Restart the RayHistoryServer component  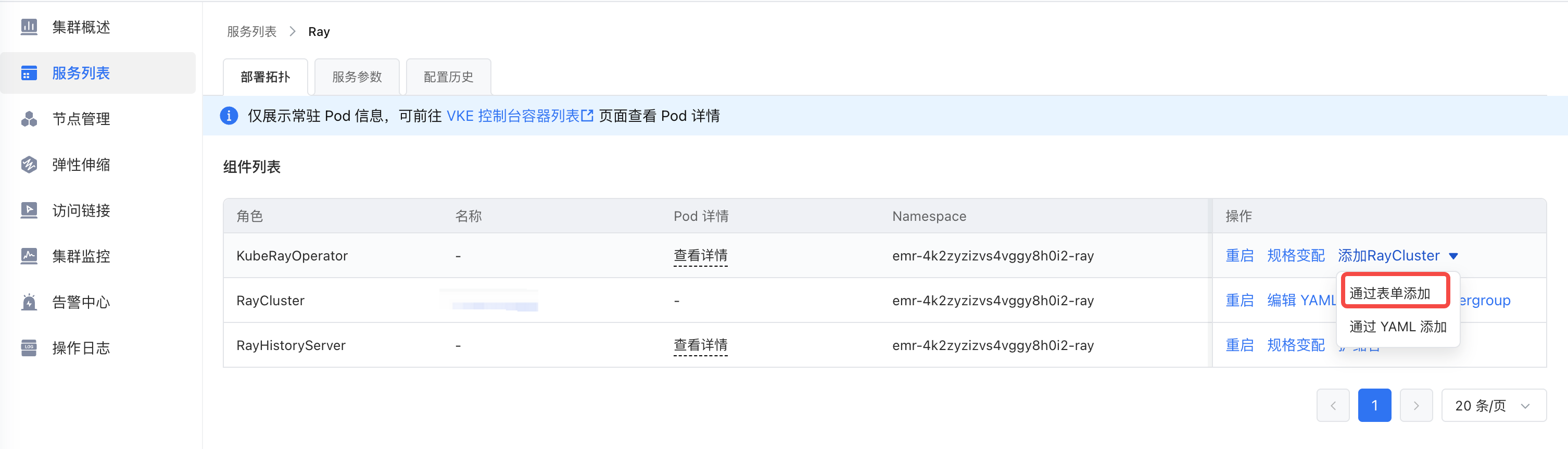(1240, 345)
